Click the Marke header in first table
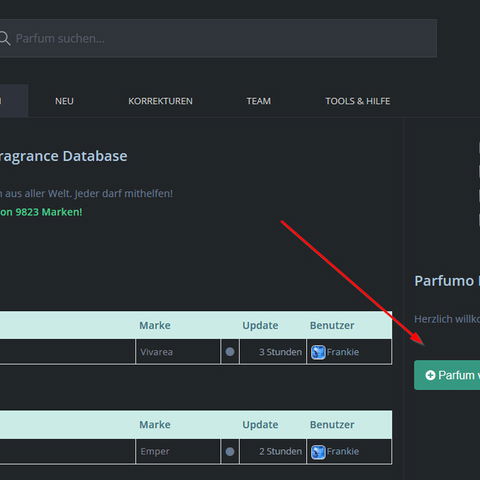 pos(155,325)
